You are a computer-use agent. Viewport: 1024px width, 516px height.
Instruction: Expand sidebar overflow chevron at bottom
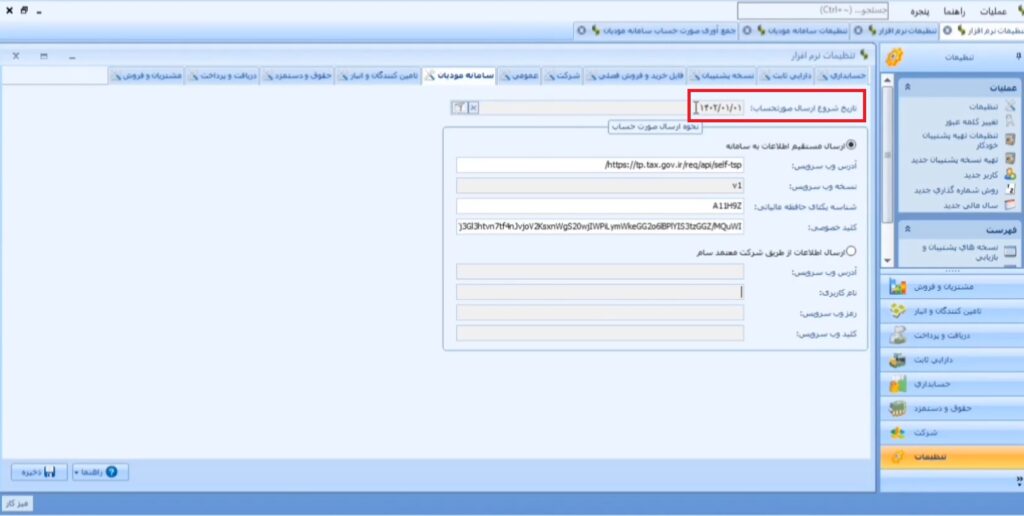(1019, 481)
